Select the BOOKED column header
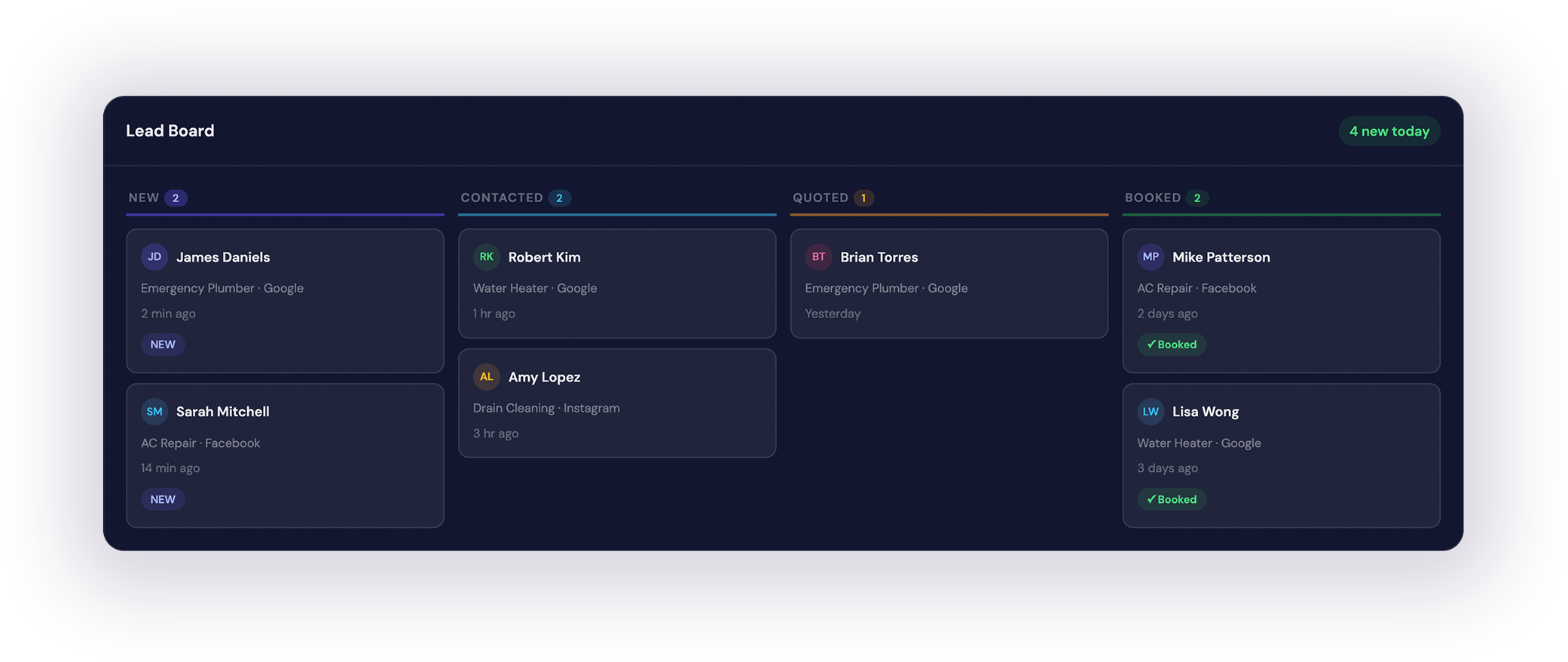Screen dimensions: 1568x662 point(1153,198)
